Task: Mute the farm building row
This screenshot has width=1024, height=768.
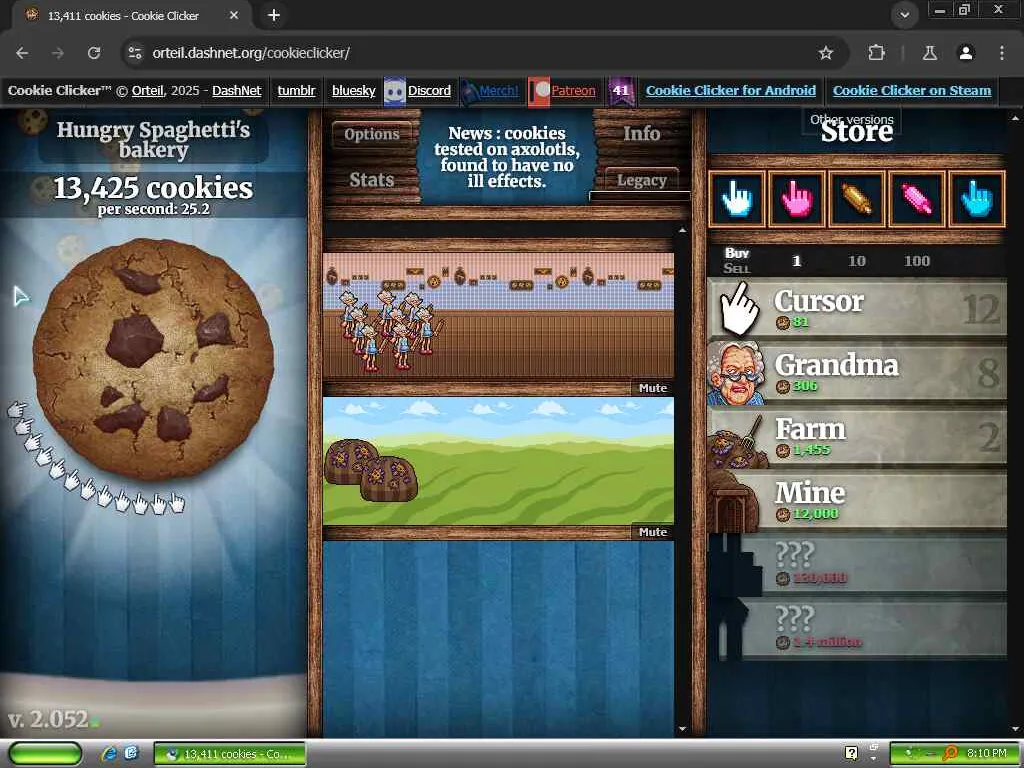Action: [652, 532]
